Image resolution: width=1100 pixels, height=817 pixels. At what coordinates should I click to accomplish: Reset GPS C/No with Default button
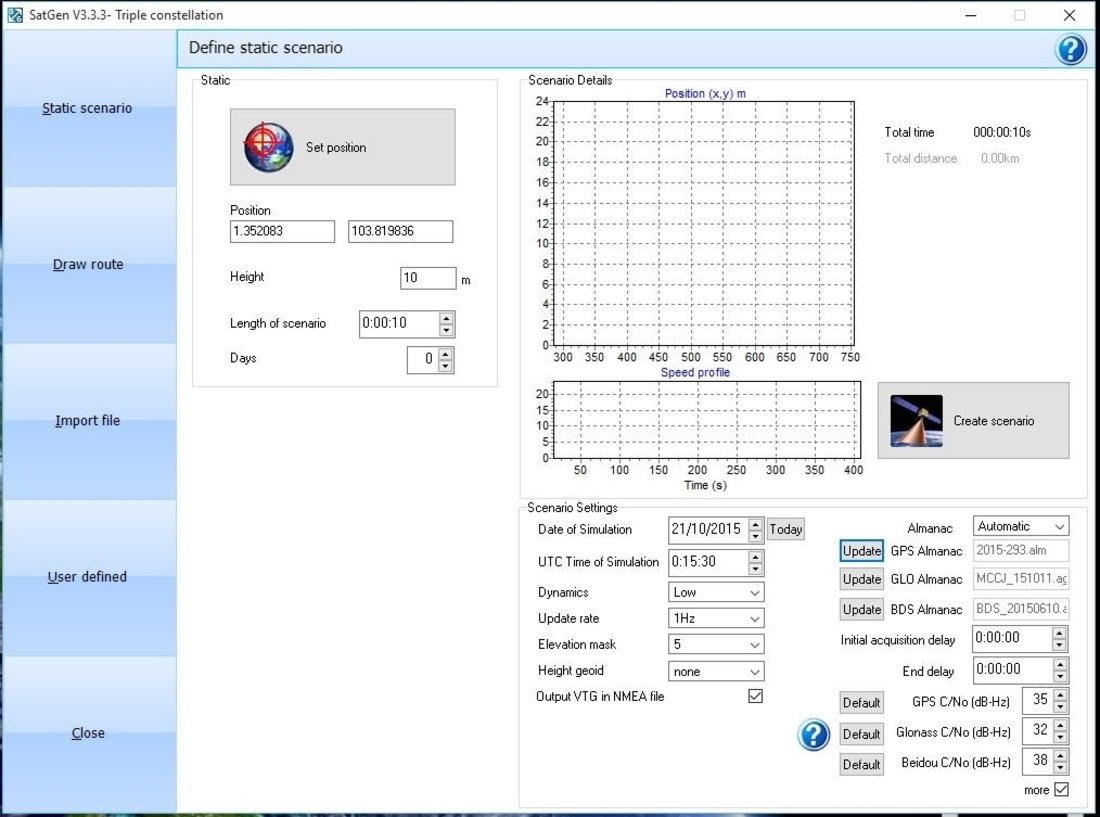tap(861, 703)
